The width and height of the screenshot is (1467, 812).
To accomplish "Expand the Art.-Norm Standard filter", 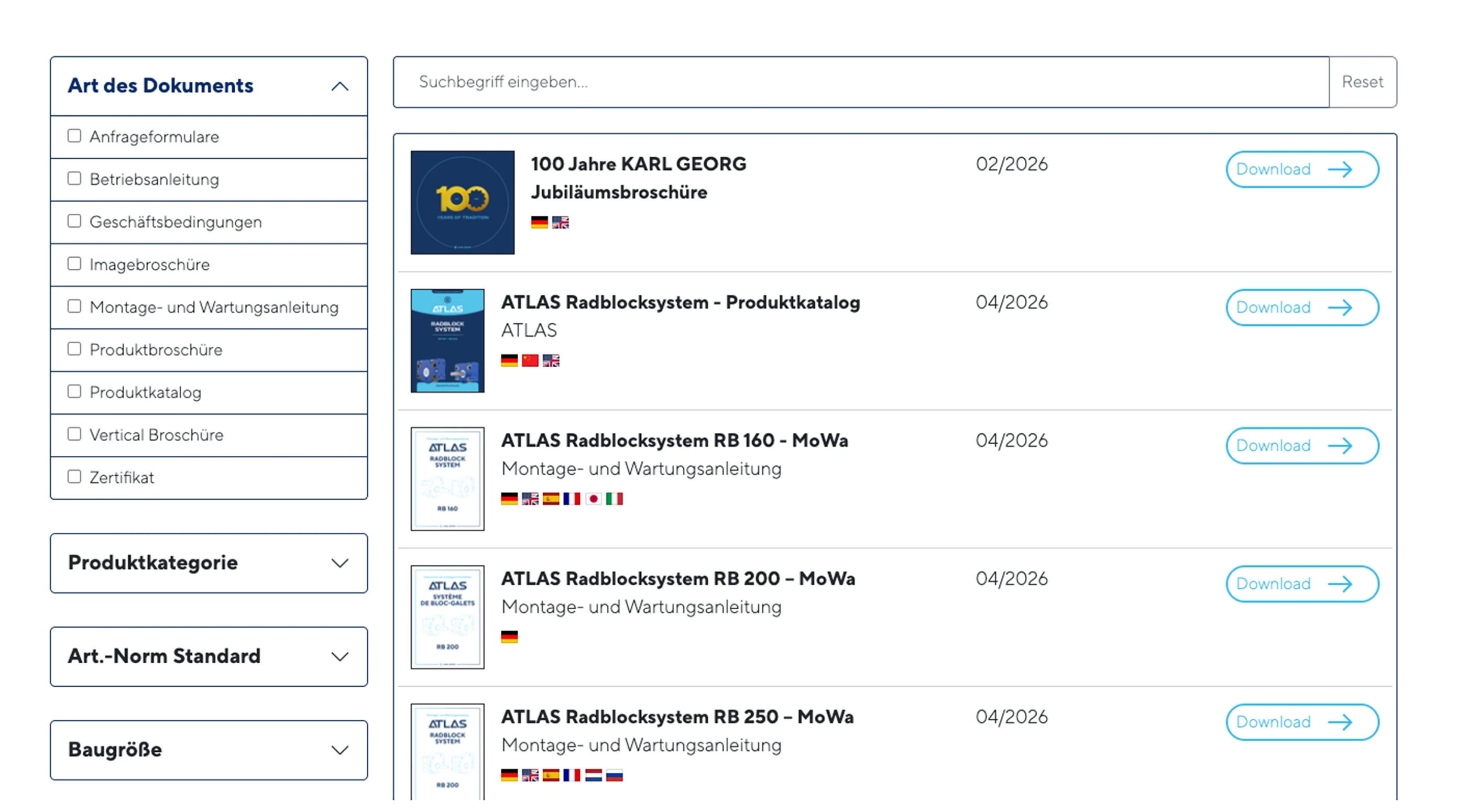I will [x=209, y=656].
